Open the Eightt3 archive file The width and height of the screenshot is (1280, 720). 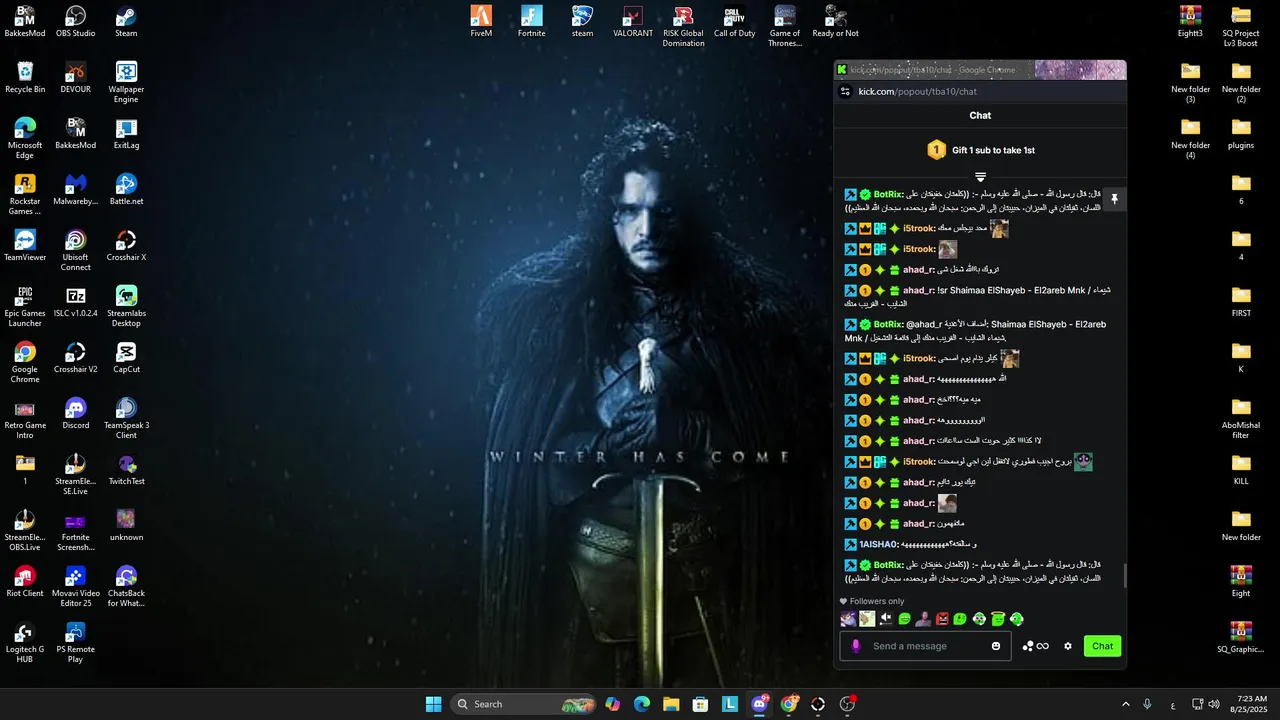click(1190, 22)
